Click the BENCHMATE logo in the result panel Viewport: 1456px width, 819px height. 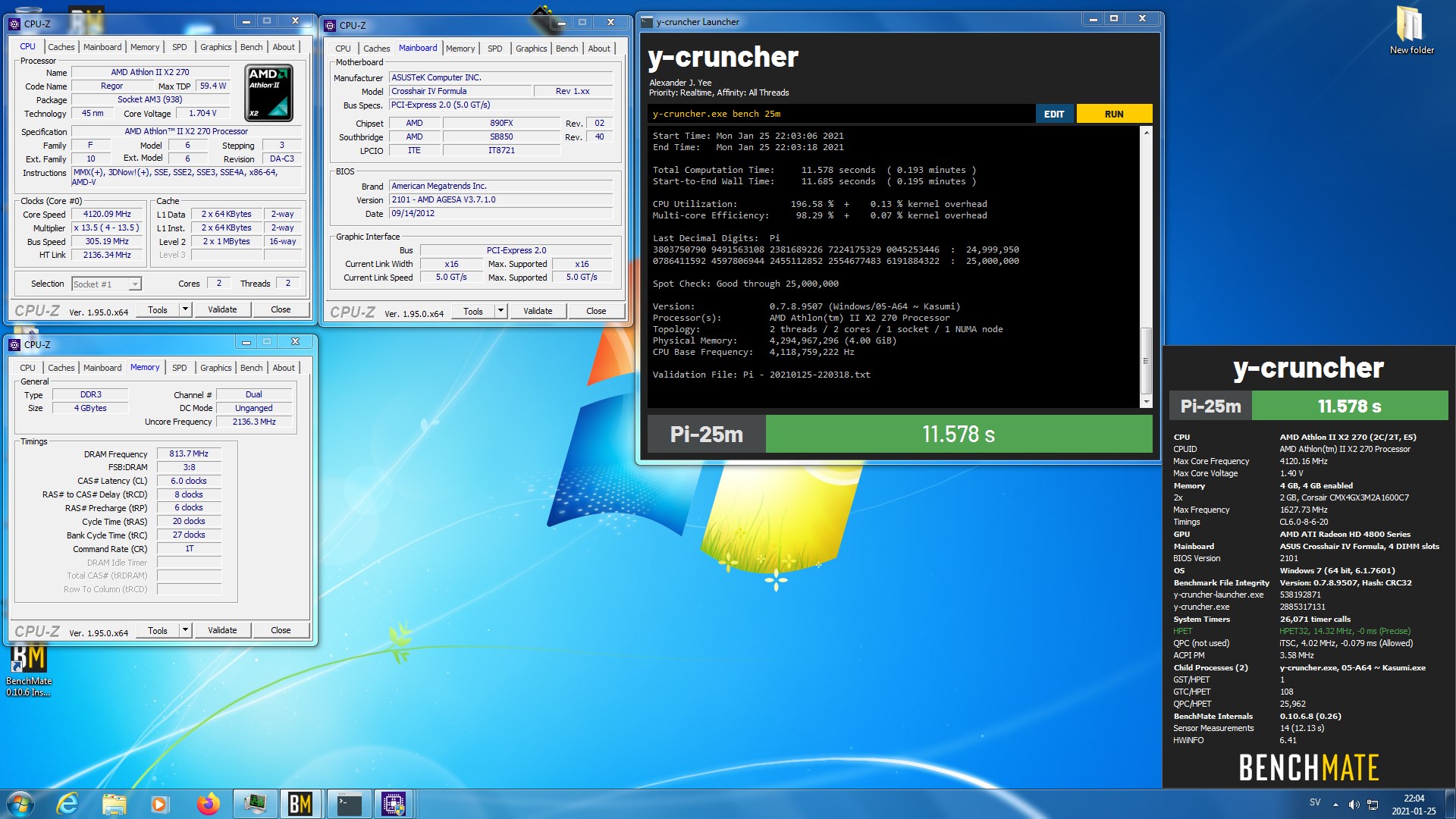(1309, 768)
